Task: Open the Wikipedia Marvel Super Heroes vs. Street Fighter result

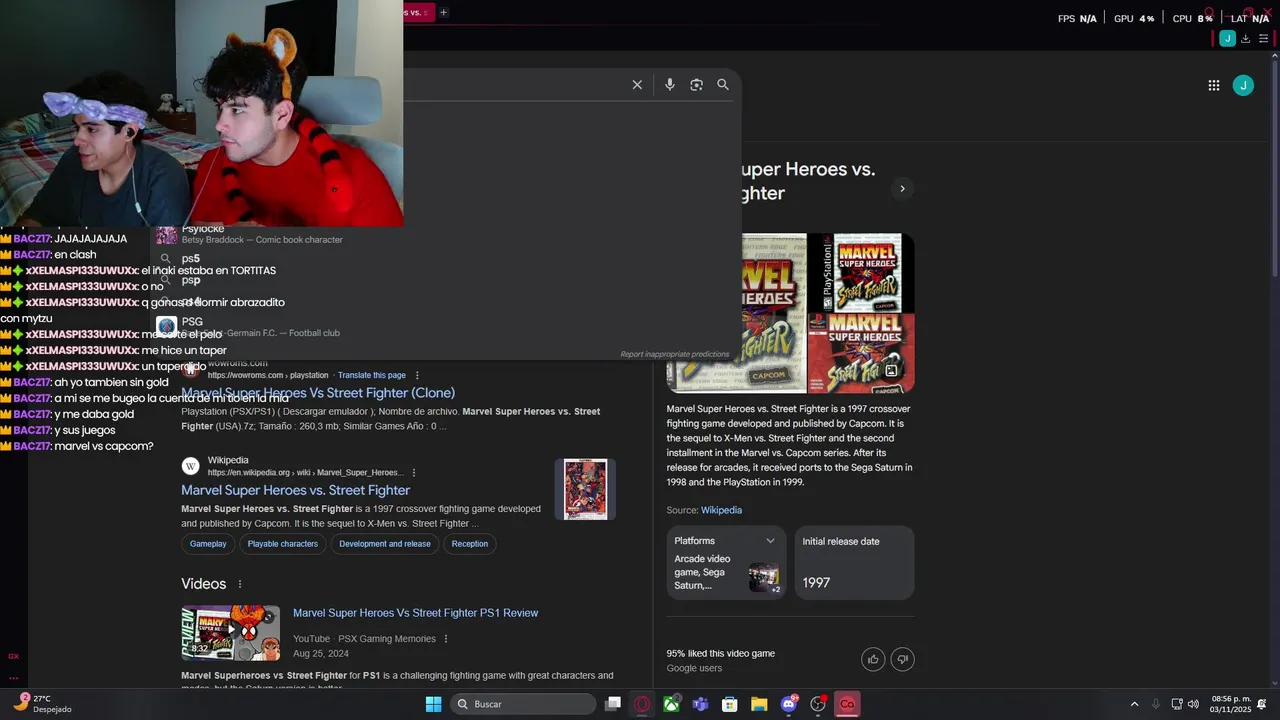Action: pyautogui.click(x=296, y=490)
